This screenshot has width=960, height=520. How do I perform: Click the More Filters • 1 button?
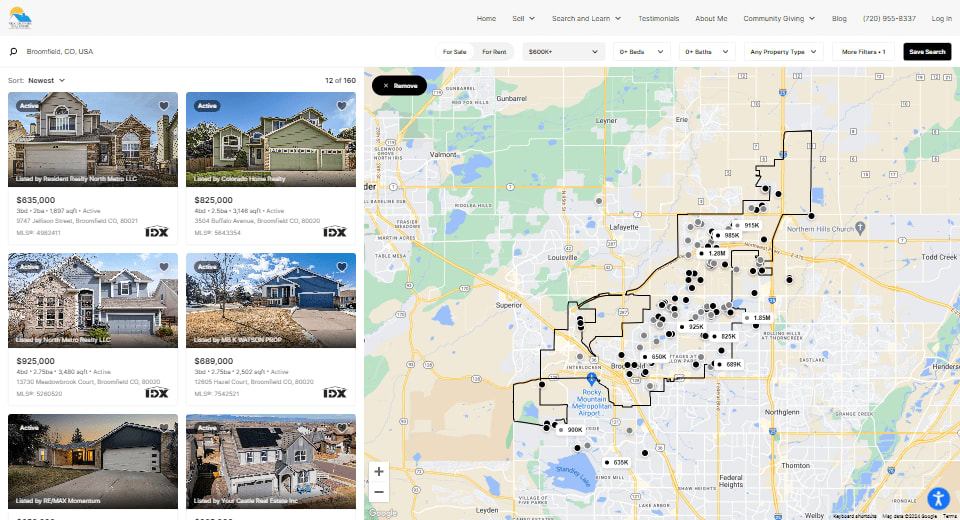pos(863,52)
